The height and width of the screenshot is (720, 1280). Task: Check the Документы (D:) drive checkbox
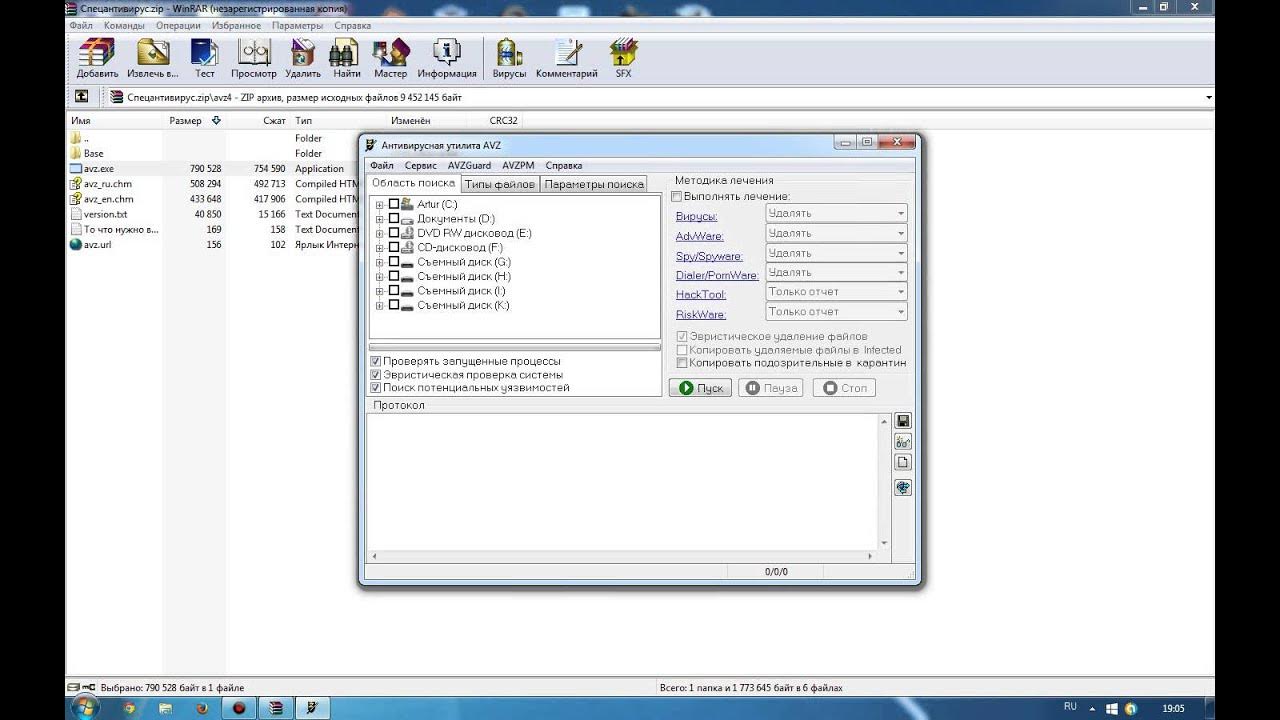[x=393, y=218]
